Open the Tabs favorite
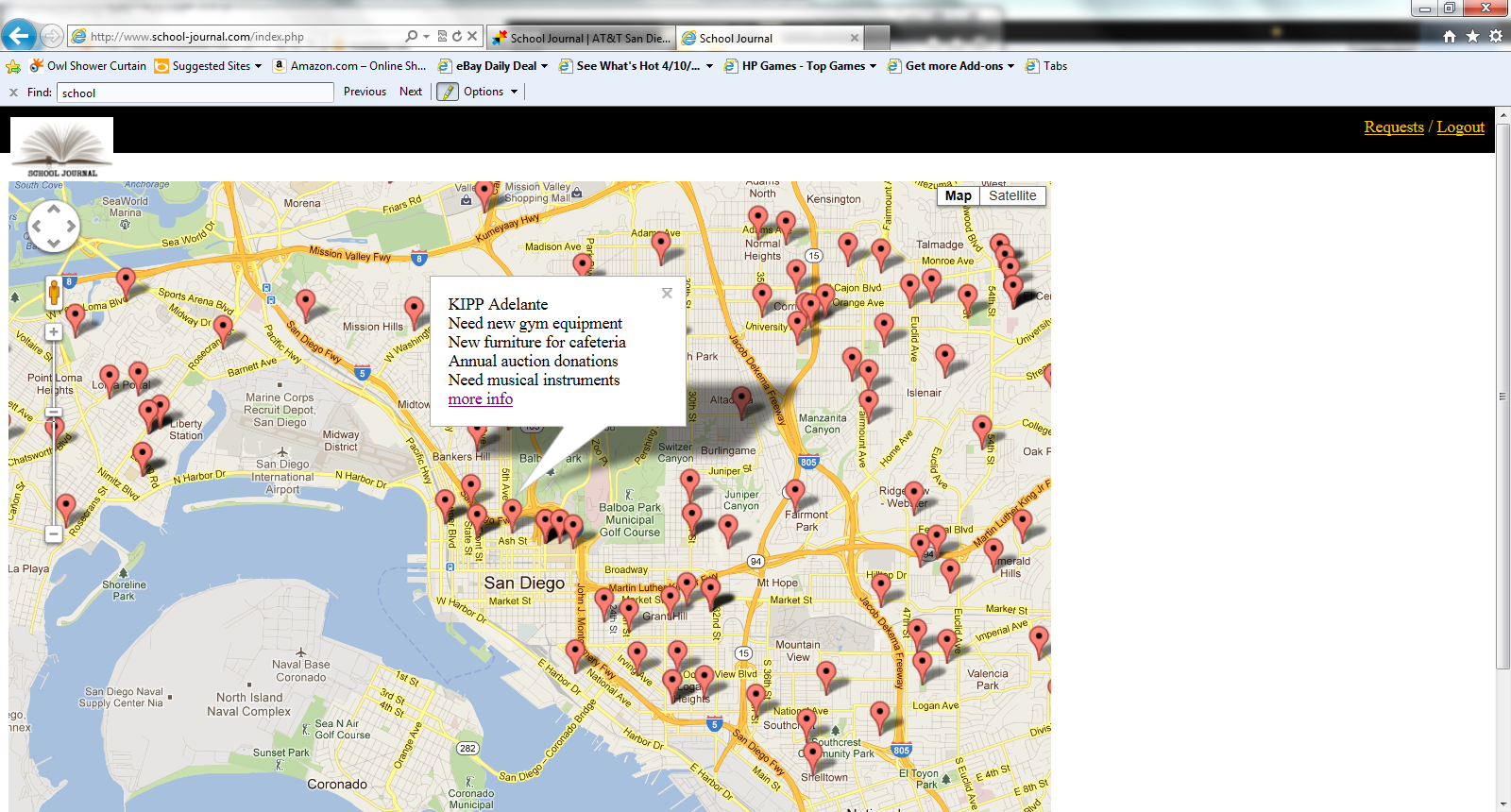1511x812 pixels. (x=1046, y=66)
